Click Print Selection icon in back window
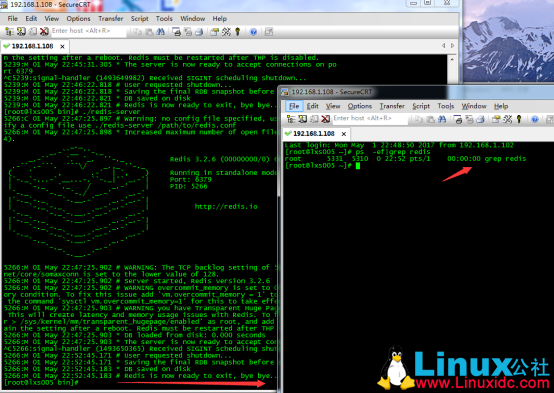This screenshot has height=393, width=554. point(188,32)
